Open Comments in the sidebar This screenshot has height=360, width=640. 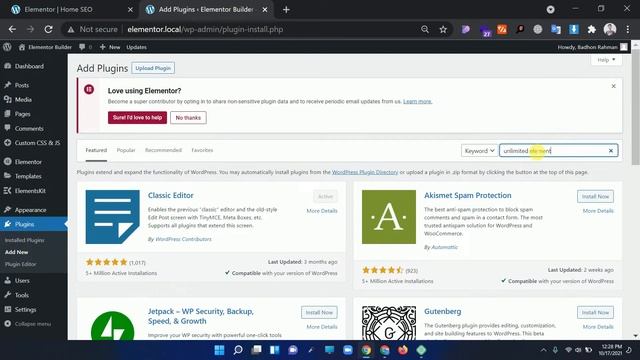(x=29, y=129)
